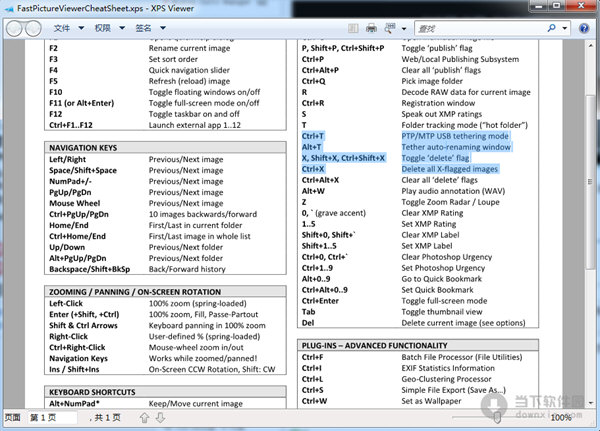Click 'Back/Forward history' text
Screen dimensions: 600x431
(x=187, y=269)
